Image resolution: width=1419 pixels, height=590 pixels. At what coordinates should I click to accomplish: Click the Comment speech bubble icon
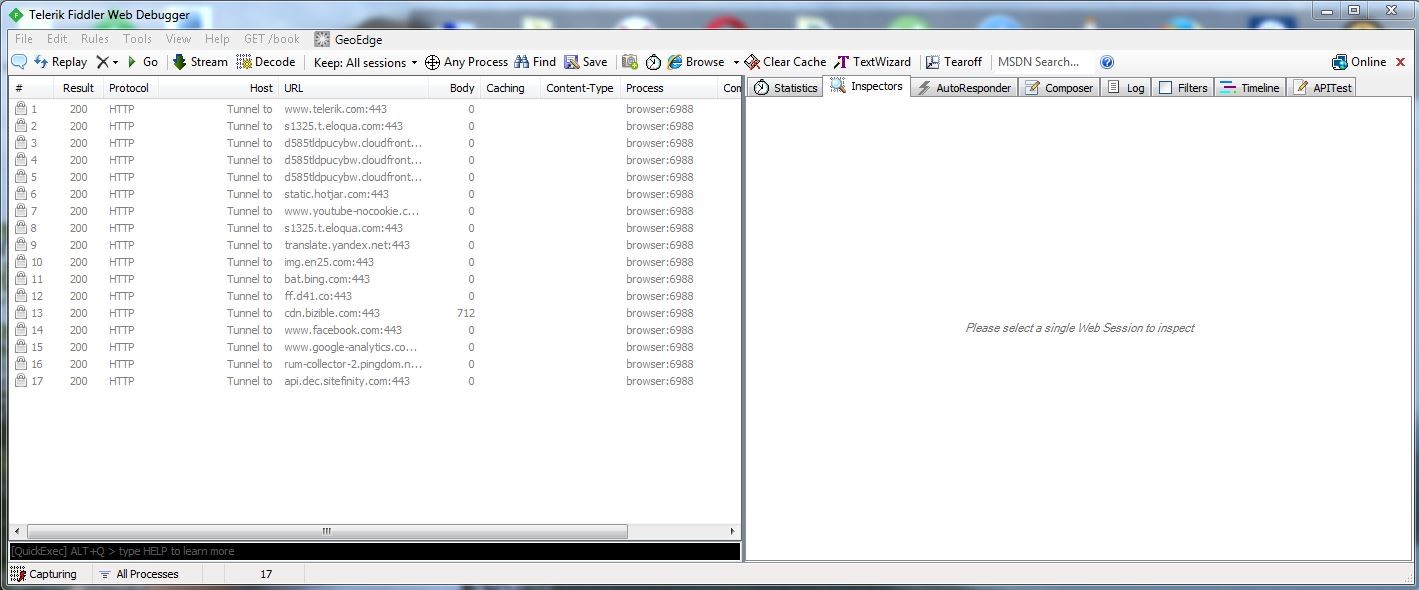(x=19, y=62)
